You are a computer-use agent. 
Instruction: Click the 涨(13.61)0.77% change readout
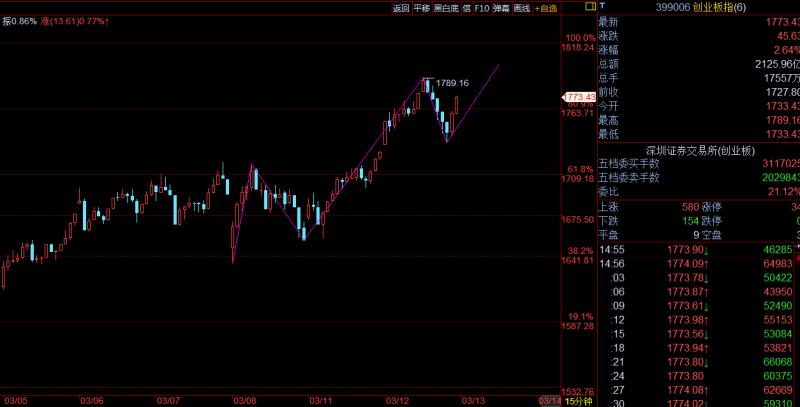click(75, 21)
